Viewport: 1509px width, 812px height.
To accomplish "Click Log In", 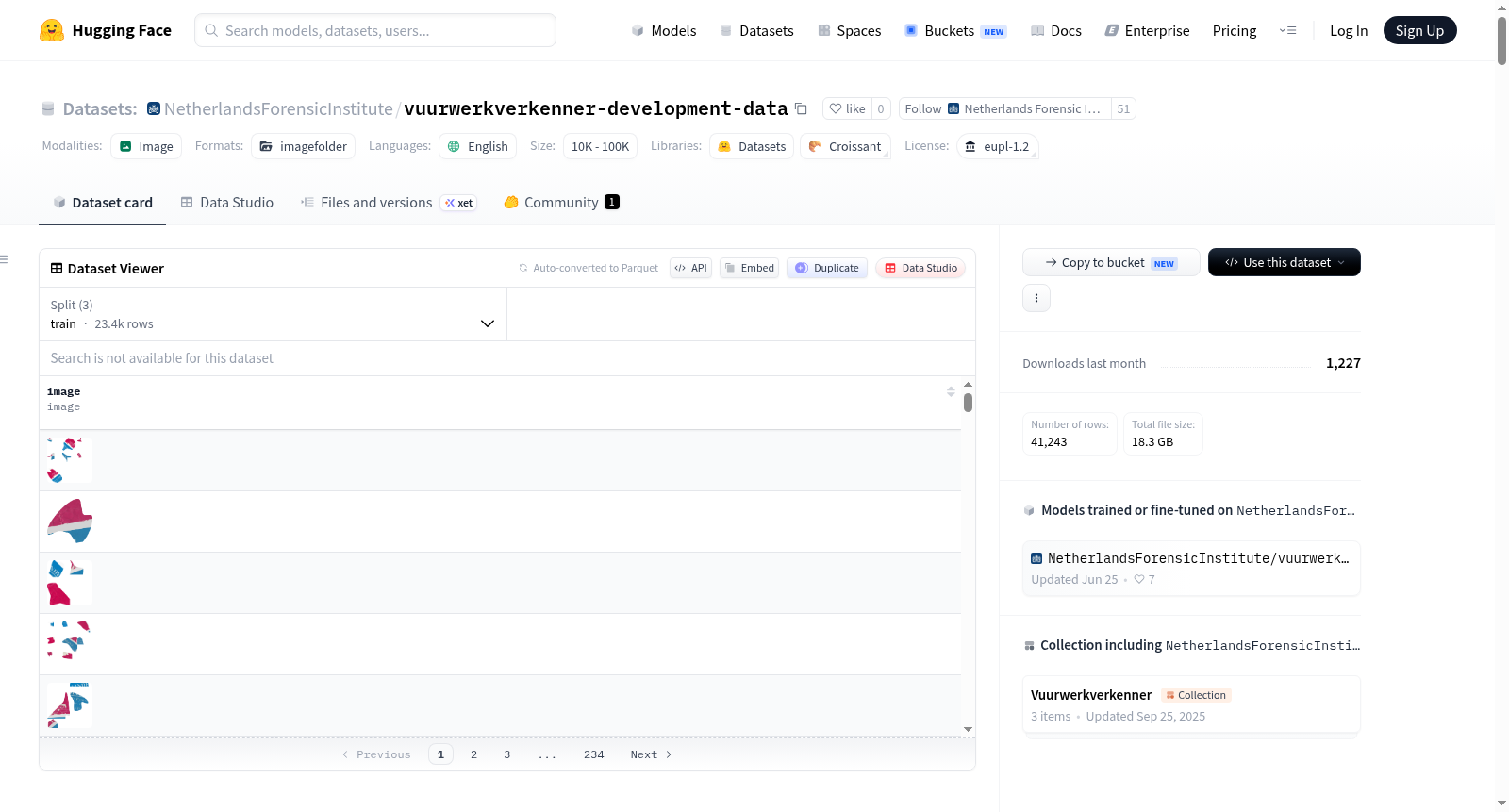I will click(1349, 30).
